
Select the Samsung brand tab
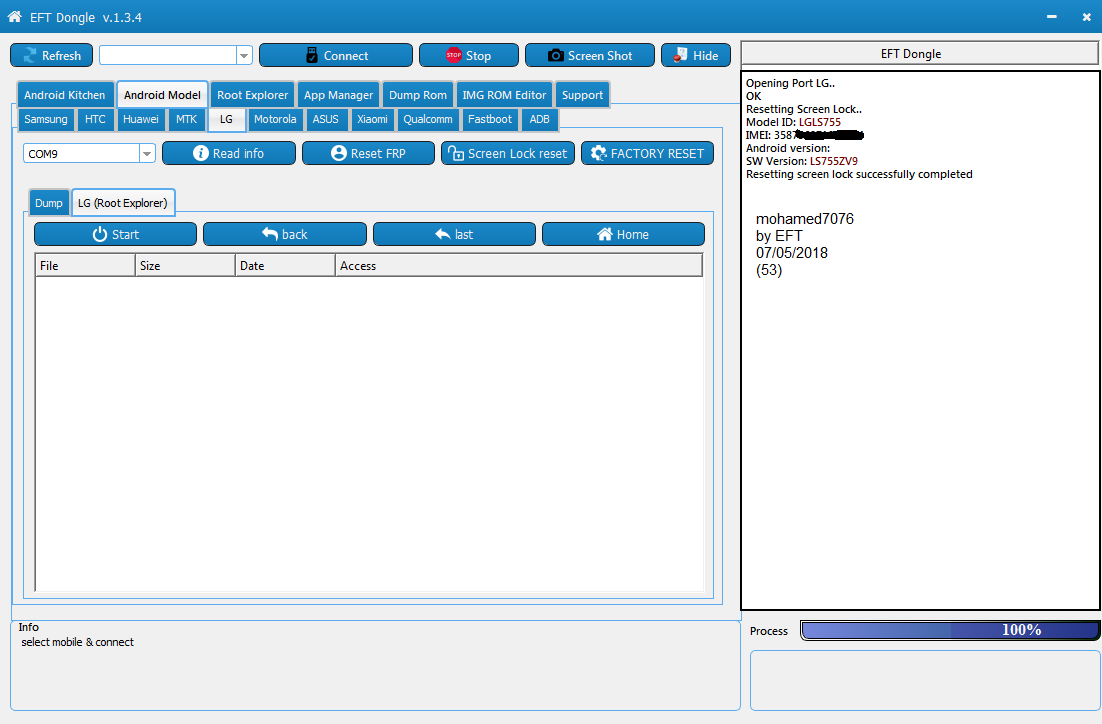[46, 119]
